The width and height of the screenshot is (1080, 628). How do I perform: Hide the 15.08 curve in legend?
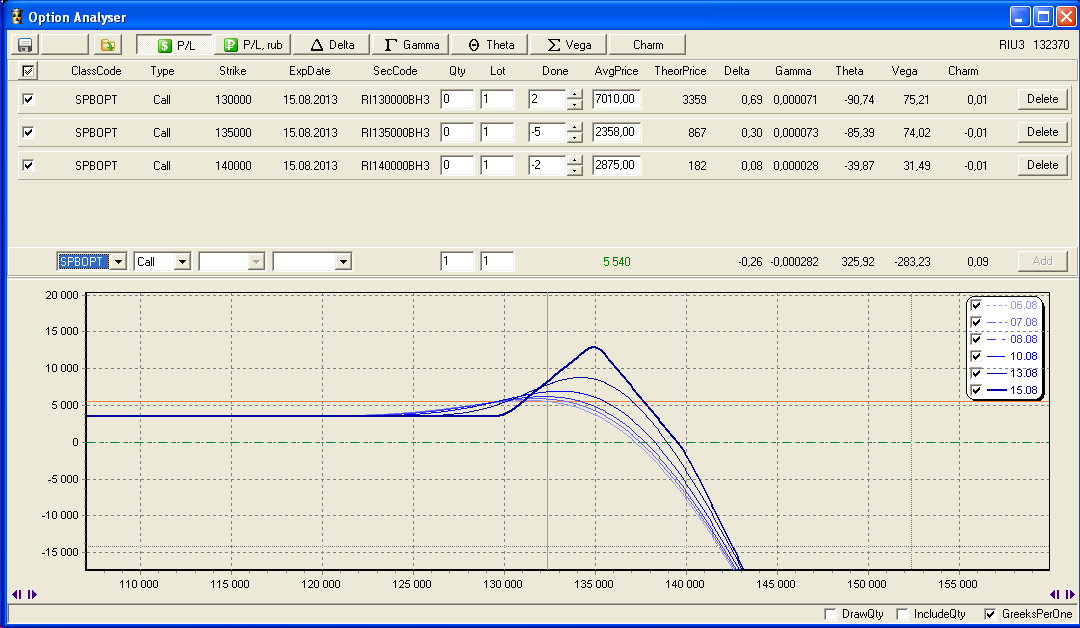tap(976, 390)
